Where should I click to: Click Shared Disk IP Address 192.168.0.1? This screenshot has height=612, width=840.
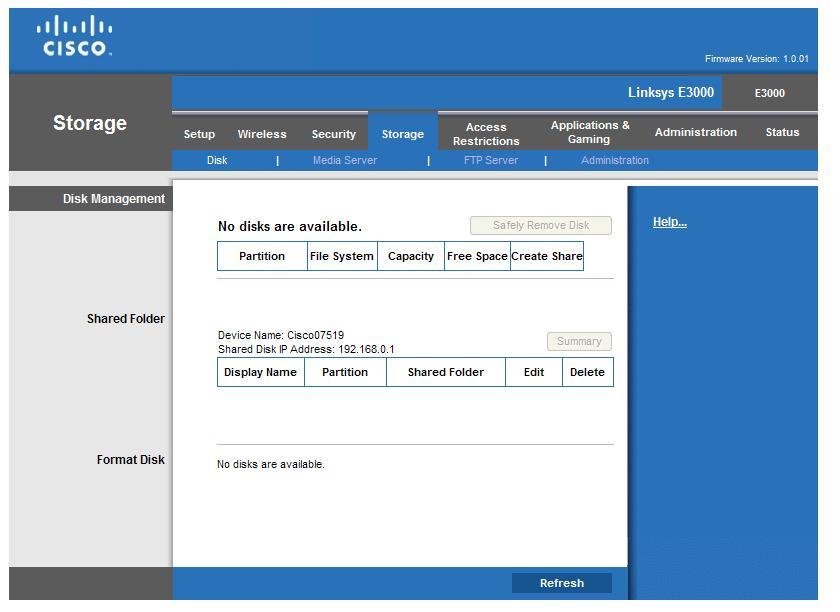coord(306,349)
